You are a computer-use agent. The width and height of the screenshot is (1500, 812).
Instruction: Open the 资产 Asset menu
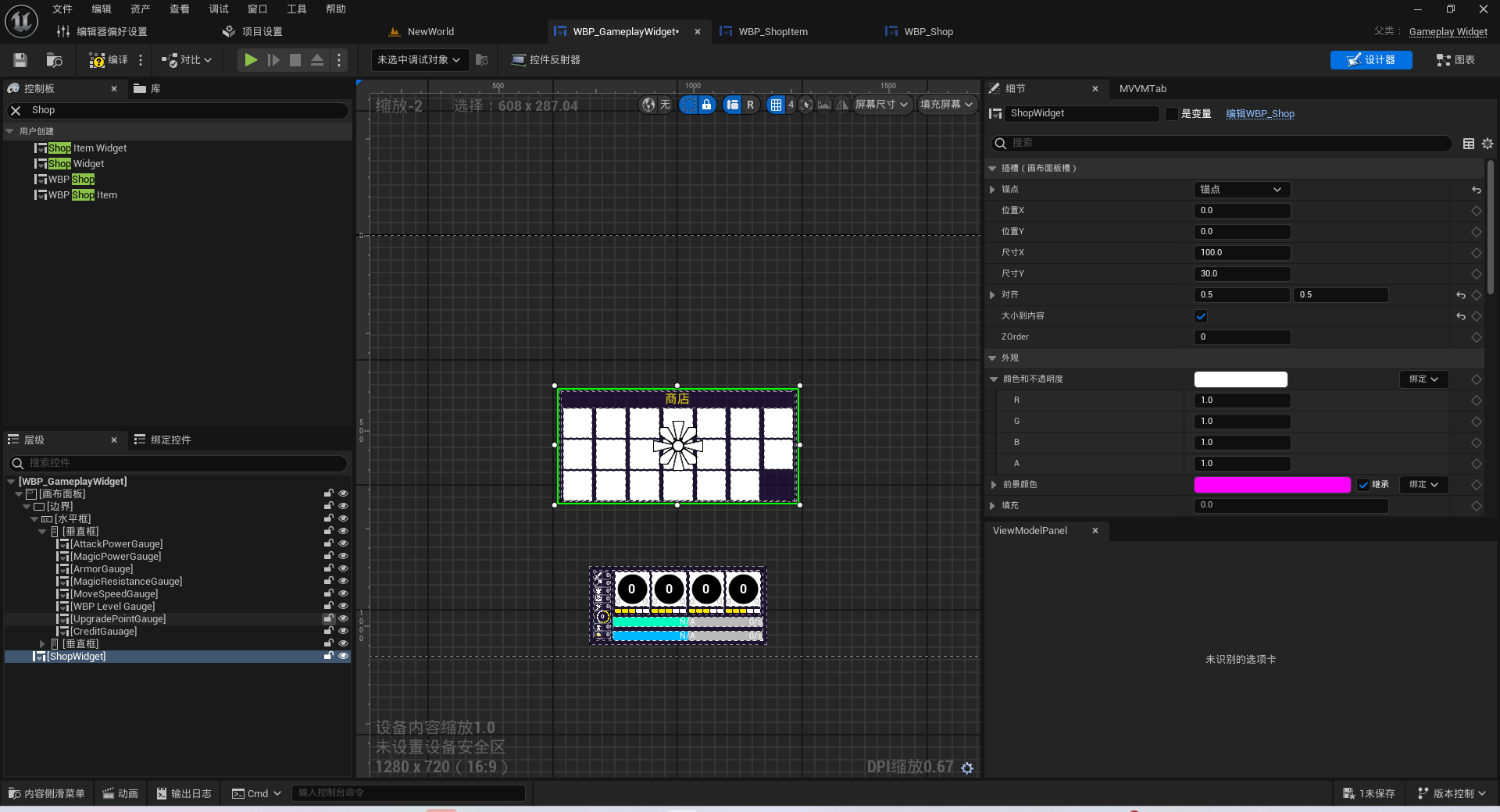(141, 9)
